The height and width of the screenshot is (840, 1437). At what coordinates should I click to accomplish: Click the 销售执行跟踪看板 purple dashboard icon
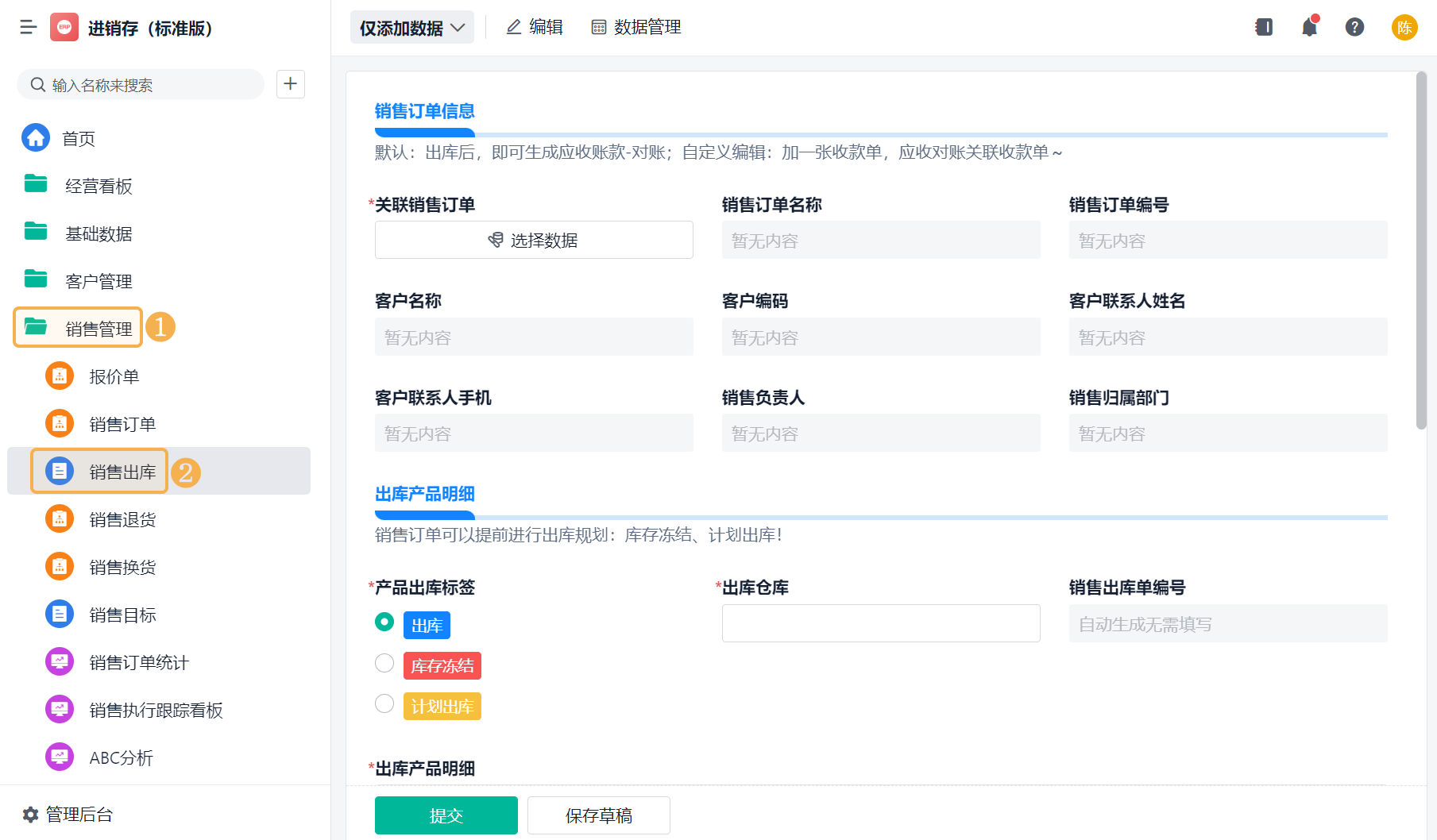[60, 710]
